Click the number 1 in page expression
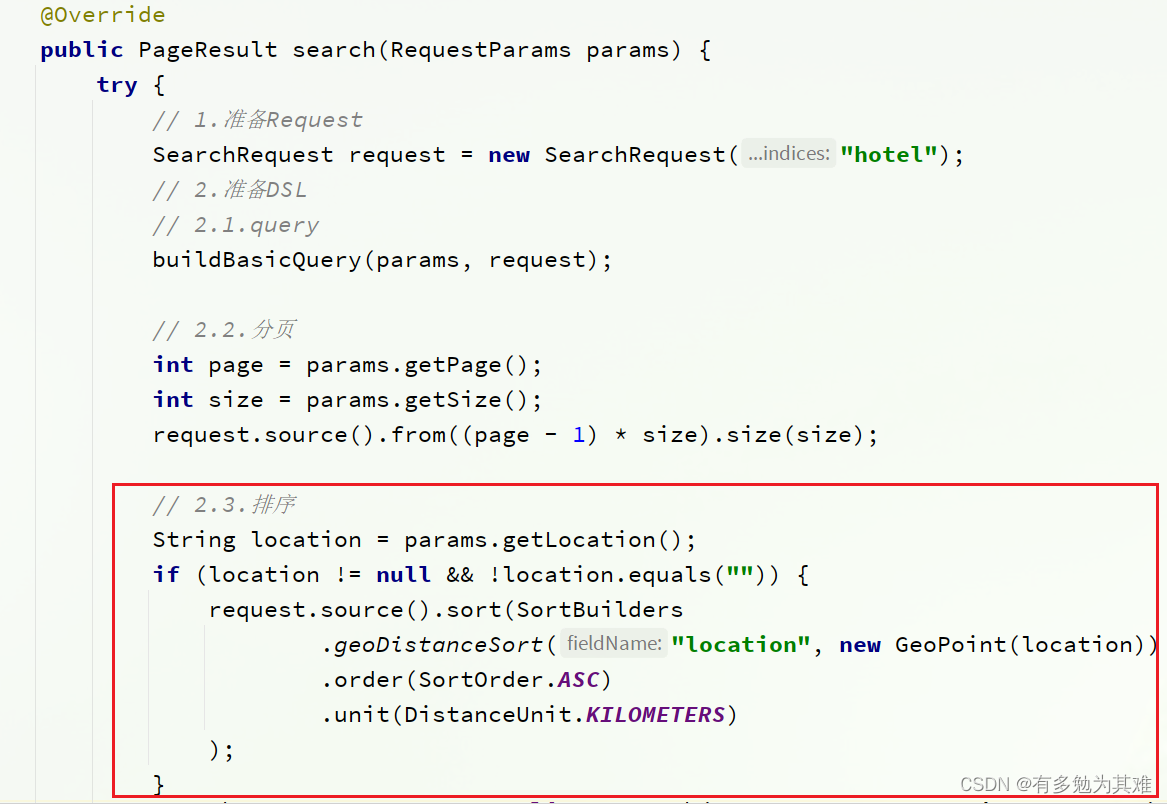This screenshot has width=1167, height=804. pyautogui.click(x=579, y=435)
